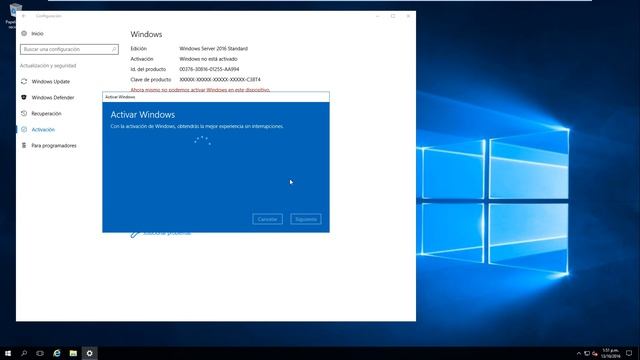
Task: Click 'Activar Windows' dialog title bar
Action: 216,97
